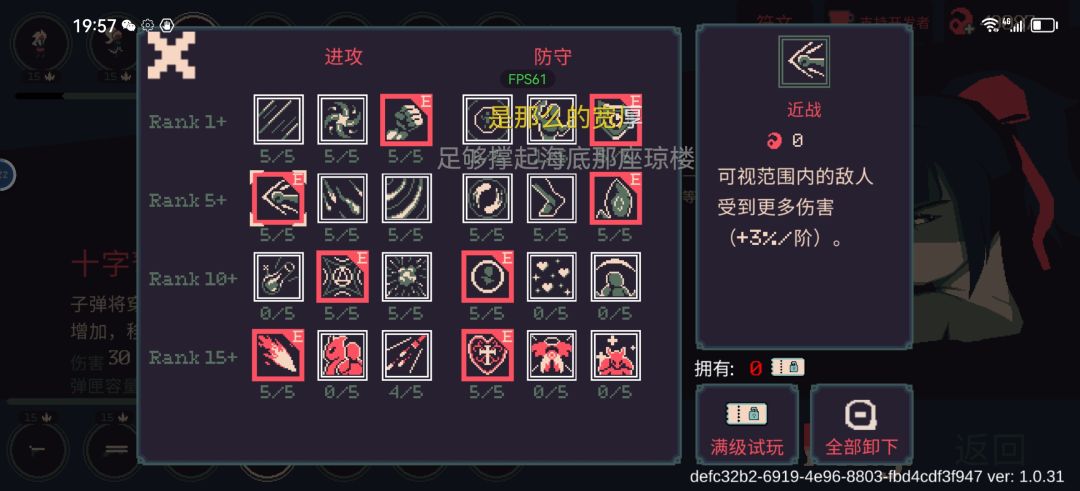Click the 满级试玩 max-level trial button
The width and height of the screenshot is (1080, 491).
[747, 424]
